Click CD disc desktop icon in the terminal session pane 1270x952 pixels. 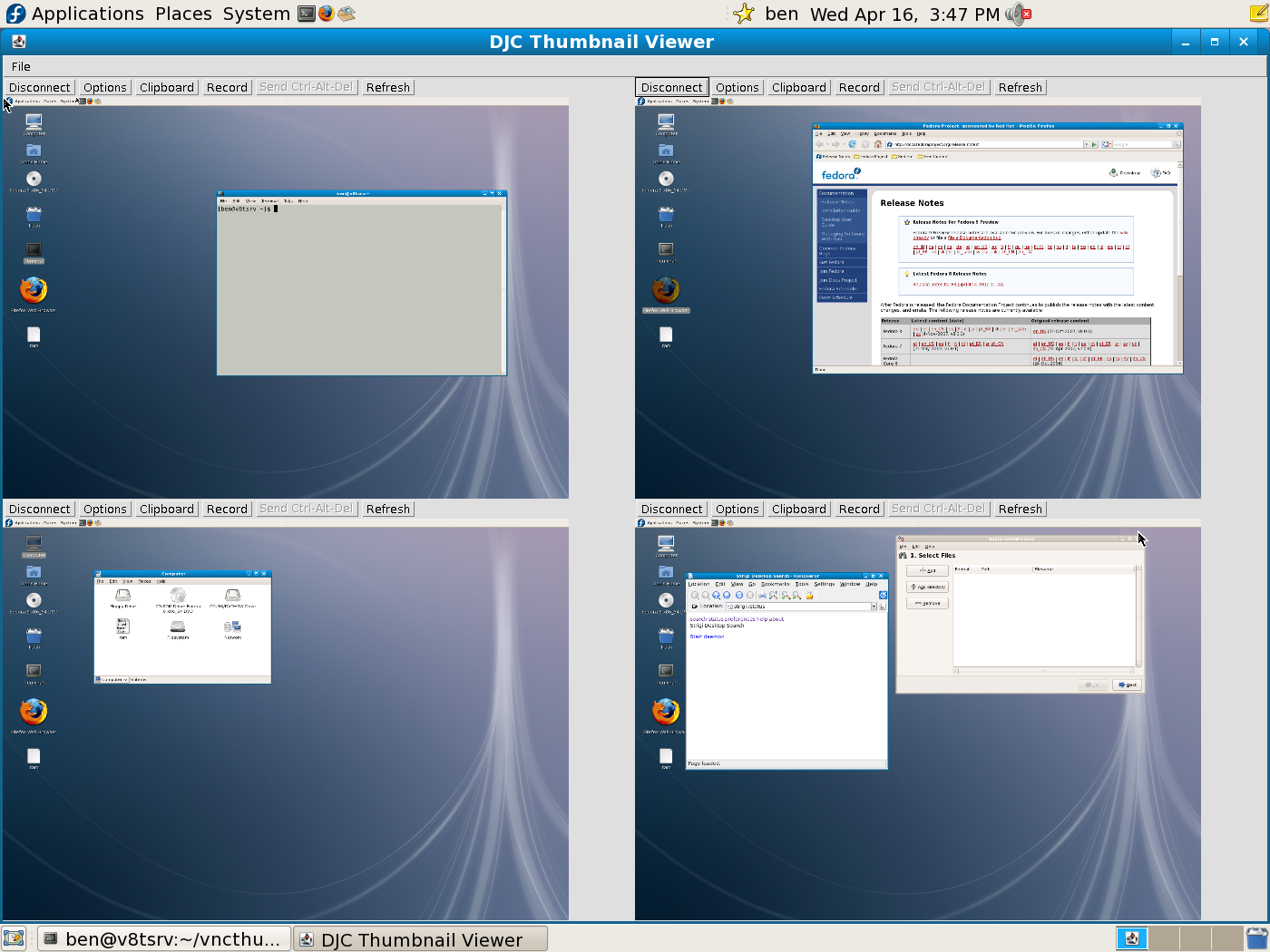pos(34,179)
